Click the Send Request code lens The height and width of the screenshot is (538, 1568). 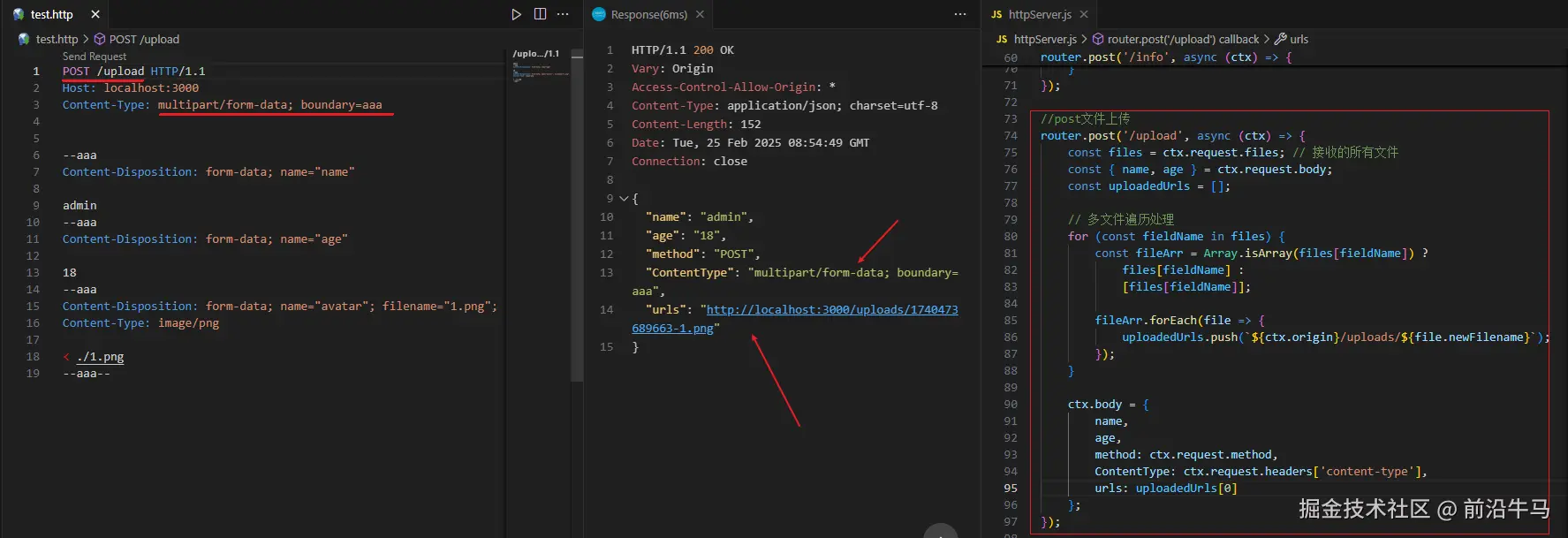click(95, 57)
